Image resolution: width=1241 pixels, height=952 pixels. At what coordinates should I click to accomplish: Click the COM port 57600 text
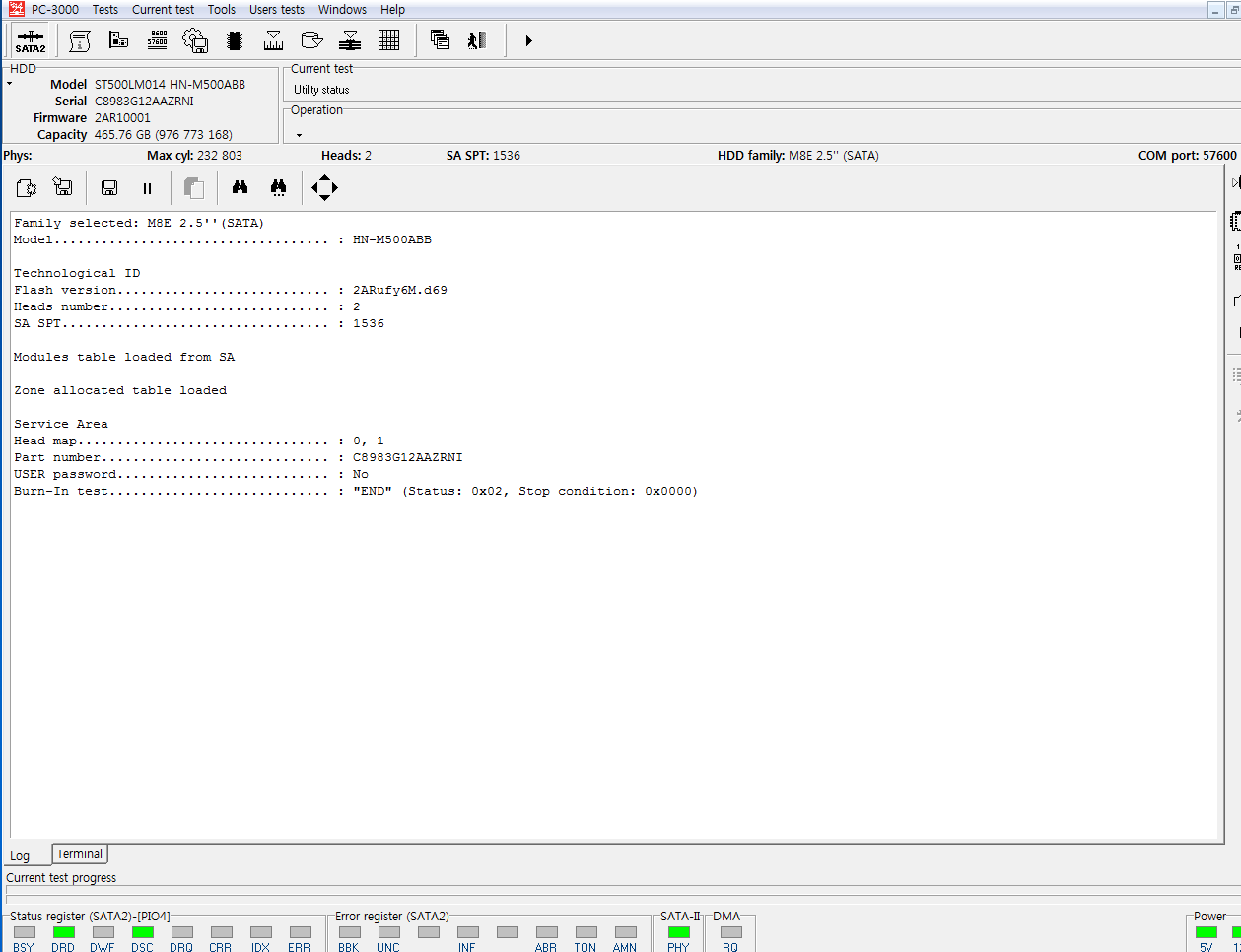pos(1187,156)
